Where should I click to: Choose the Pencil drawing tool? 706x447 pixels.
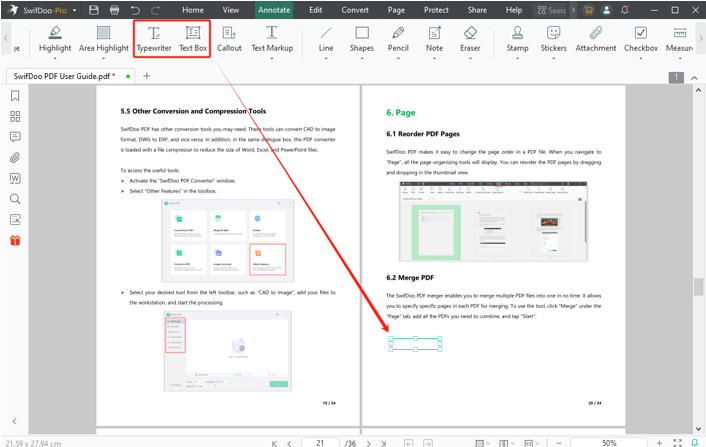tap(398, 39)
